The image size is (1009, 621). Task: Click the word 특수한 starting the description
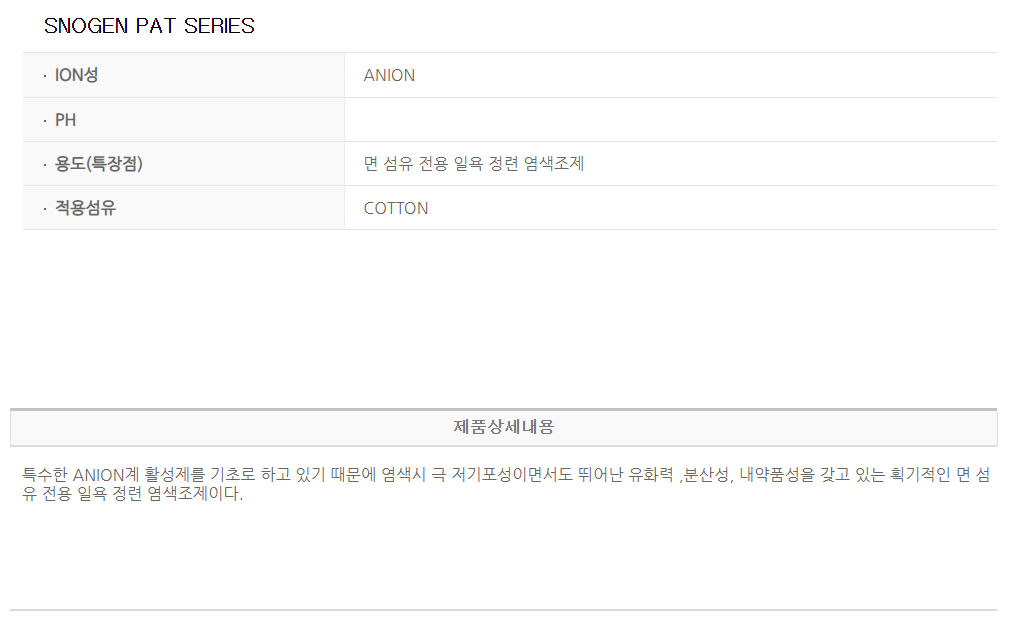click(45, 475)
